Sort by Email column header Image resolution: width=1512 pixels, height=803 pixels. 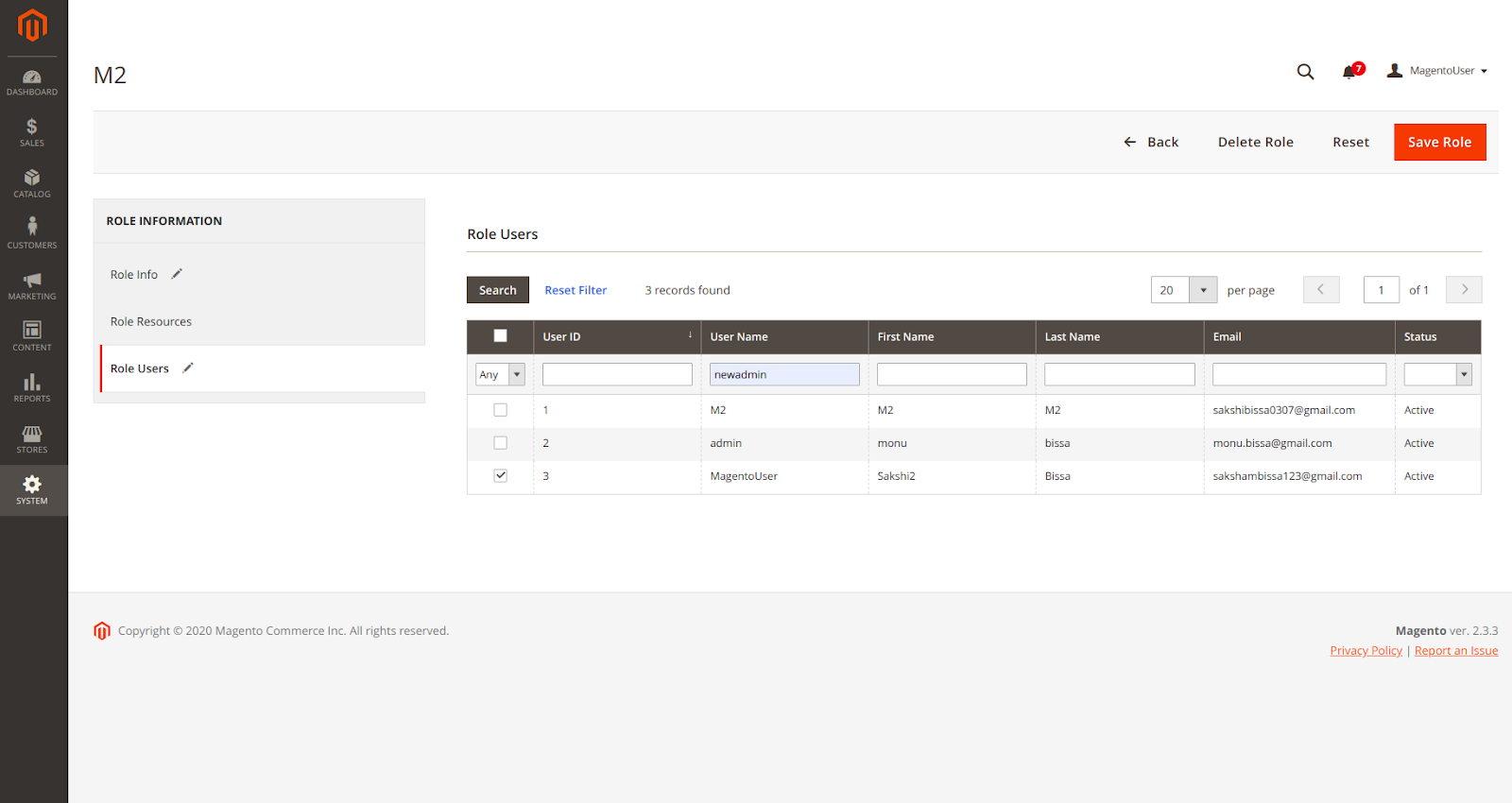[x=1299, y=336]
